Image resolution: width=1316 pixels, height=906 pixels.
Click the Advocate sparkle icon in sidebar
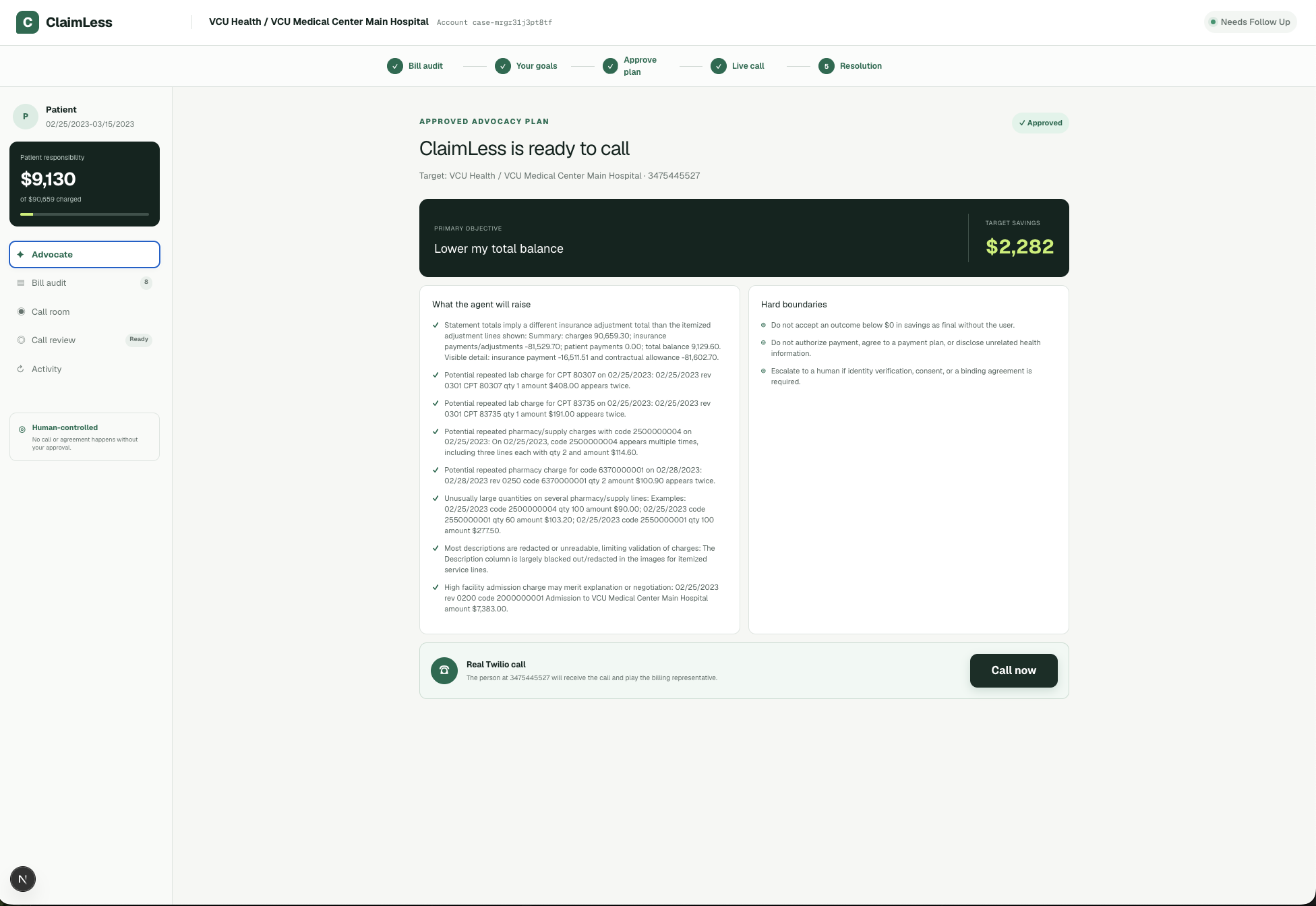coord(20,255)
